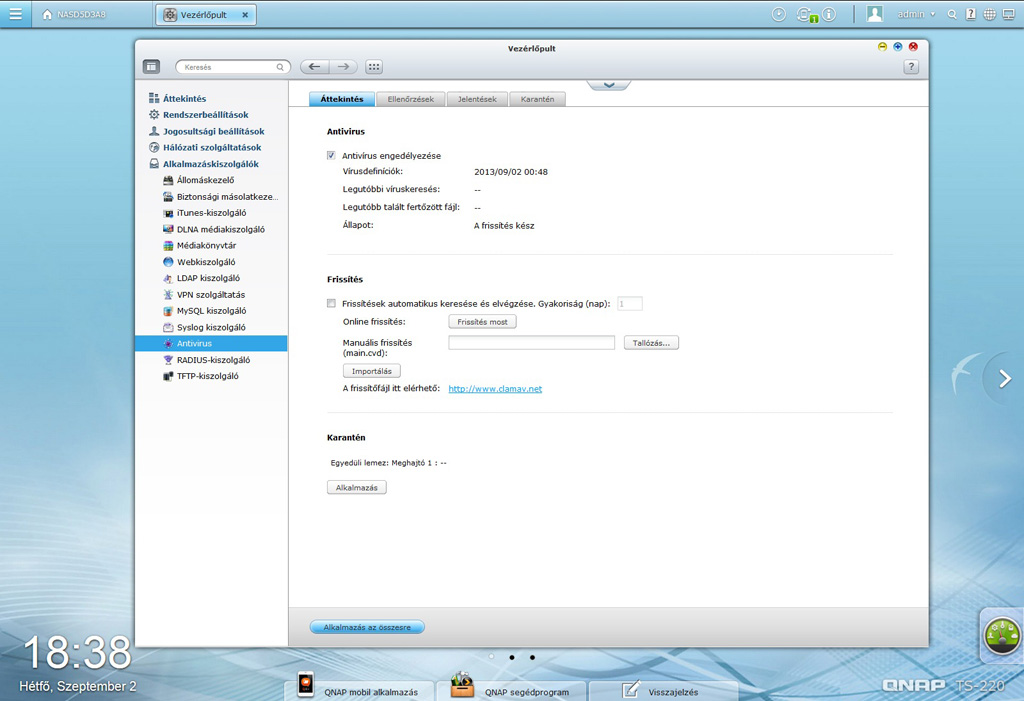1024x701 pixels.
Task: Open the background tasks clock icon
Action: (x=778, y=14)
